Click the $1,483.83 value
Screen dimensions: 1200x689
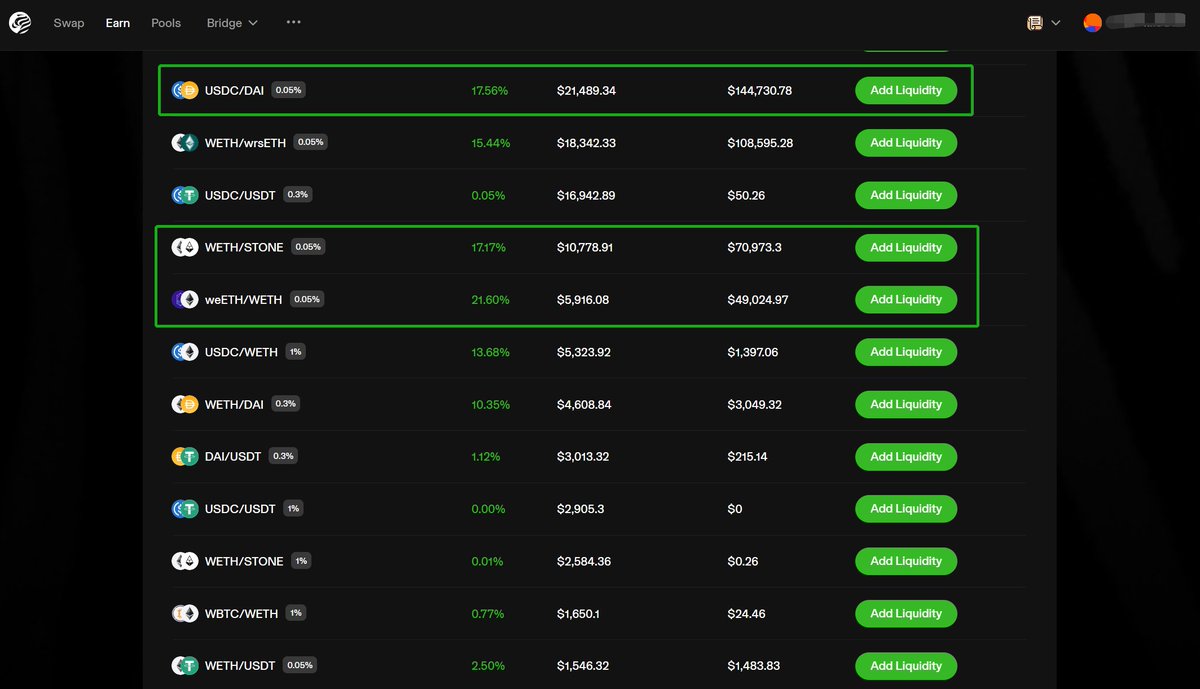754,666
